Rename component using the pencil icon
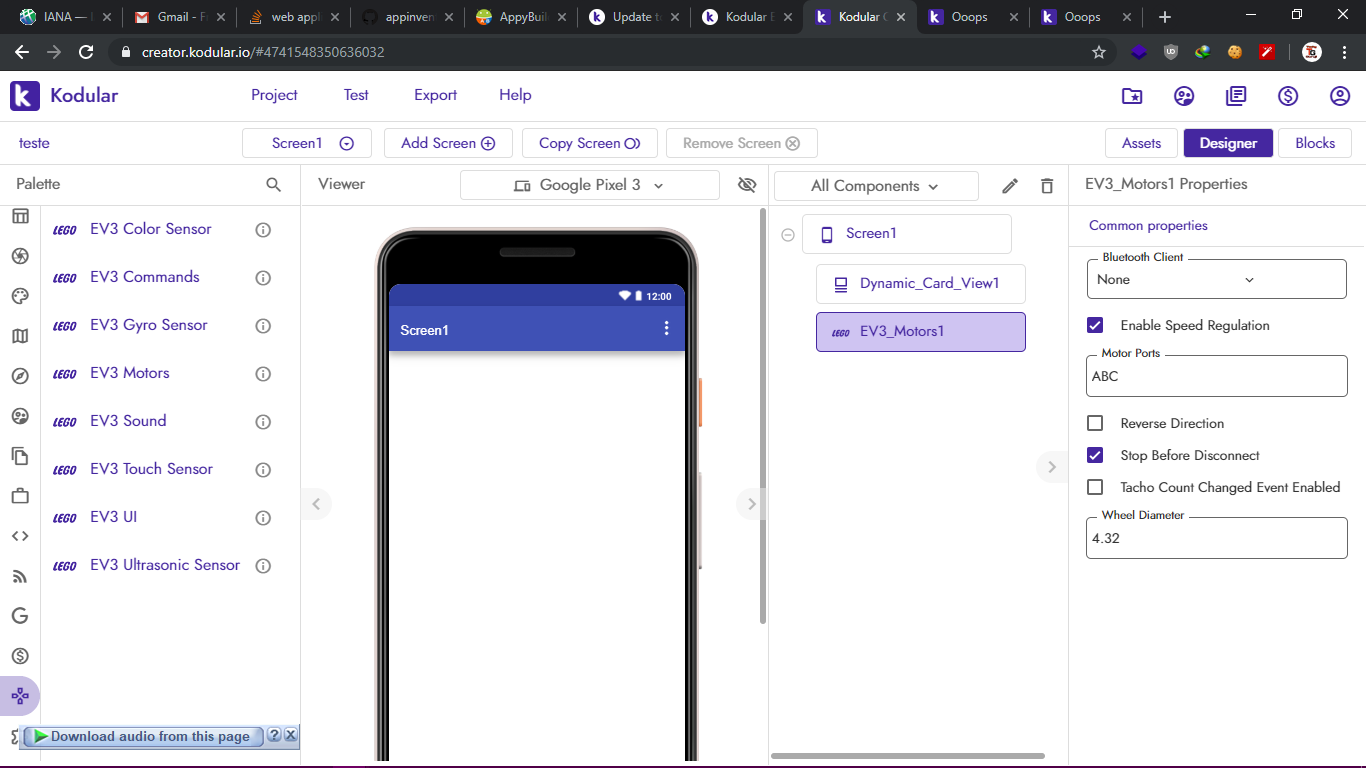The height and width of the screenshot is (768, 1366). [x=1010, y=186]
